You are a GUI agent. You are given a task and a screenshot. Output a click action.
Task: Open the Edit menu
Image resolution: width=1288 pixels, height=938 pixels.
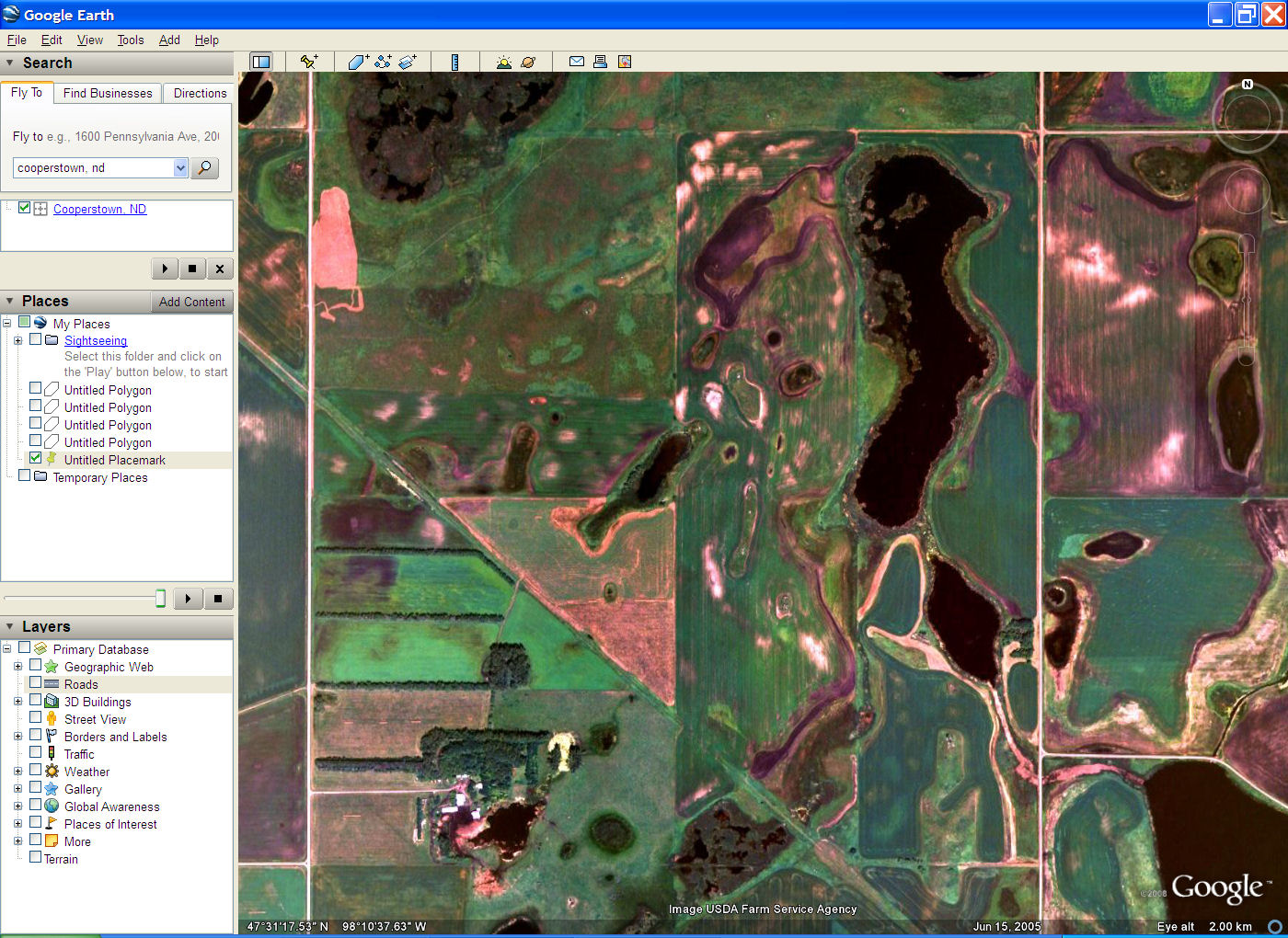pos(52,40)
